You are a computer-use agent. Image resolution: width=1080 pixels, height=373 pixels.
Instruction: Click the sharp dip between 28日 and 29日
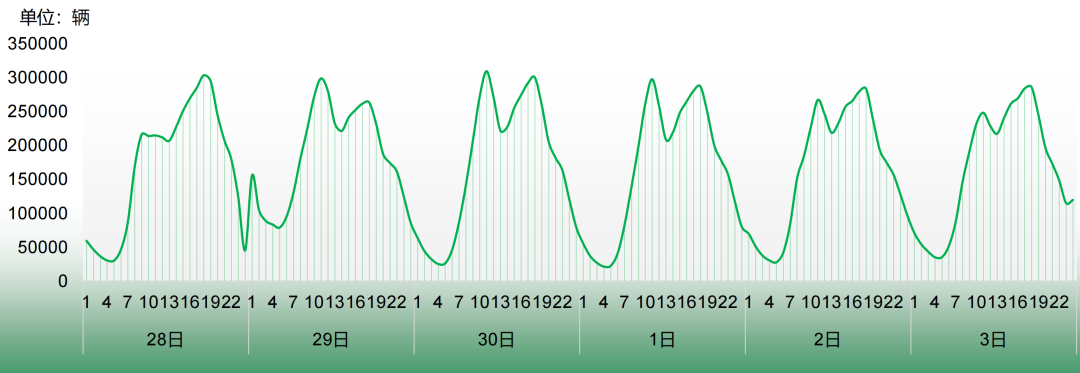click(245, 251)
